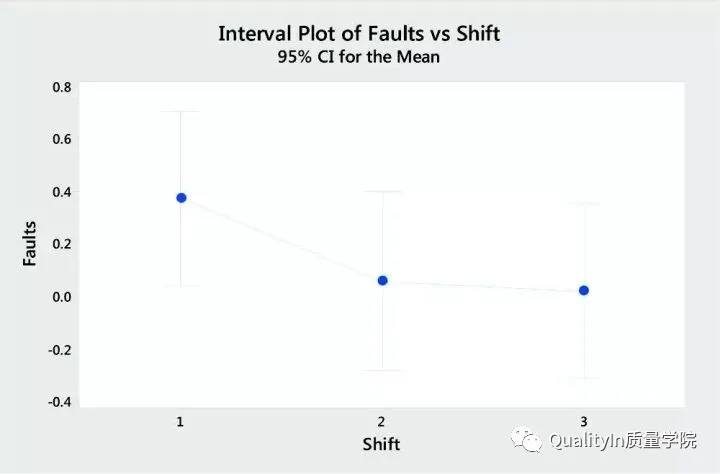Click the chart title 'Interval Plot of Faults vs Shift'

[359, 33]
